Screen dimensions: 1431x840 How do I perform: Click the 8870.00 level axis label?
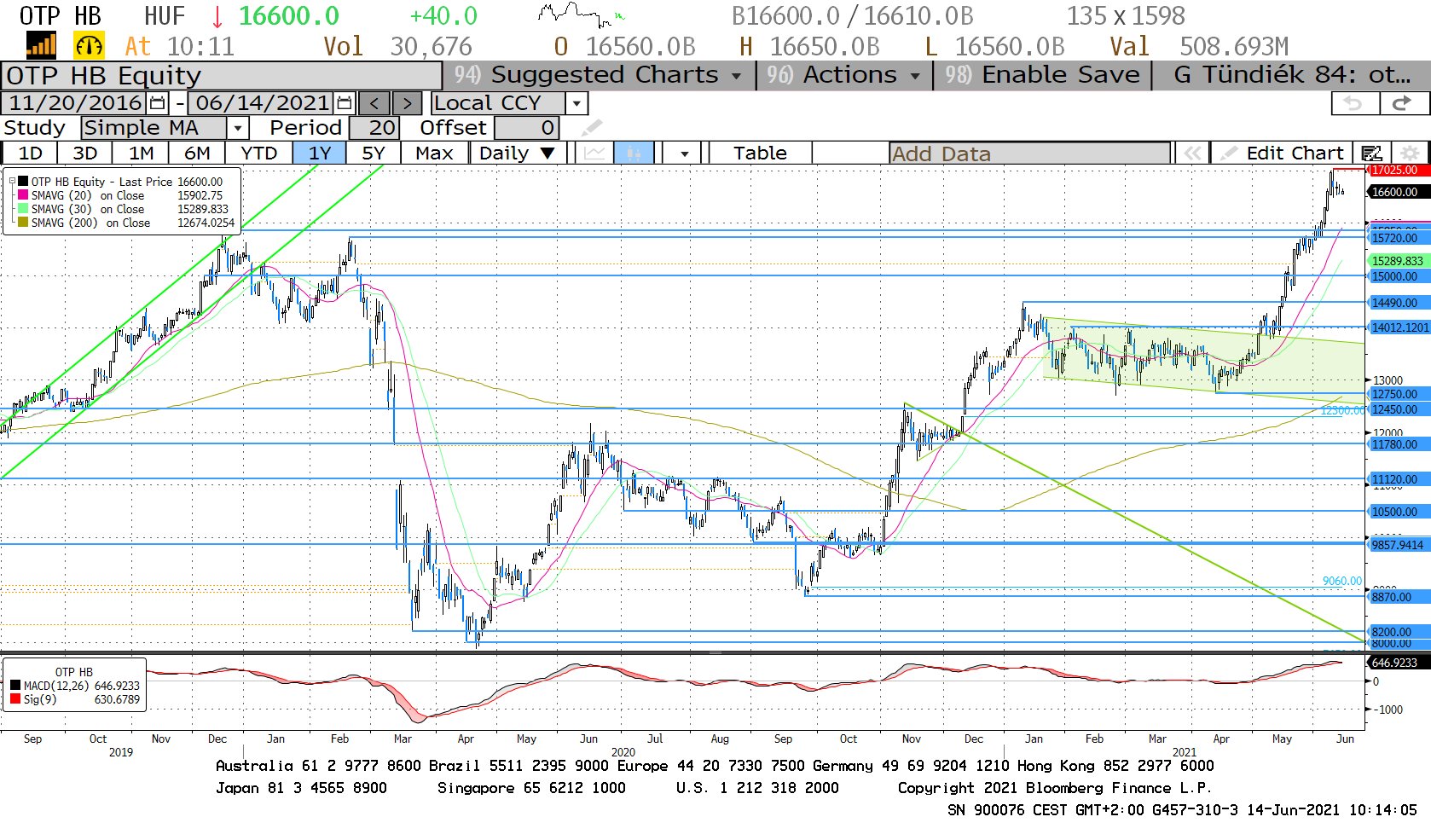[x=1398, y=597]
